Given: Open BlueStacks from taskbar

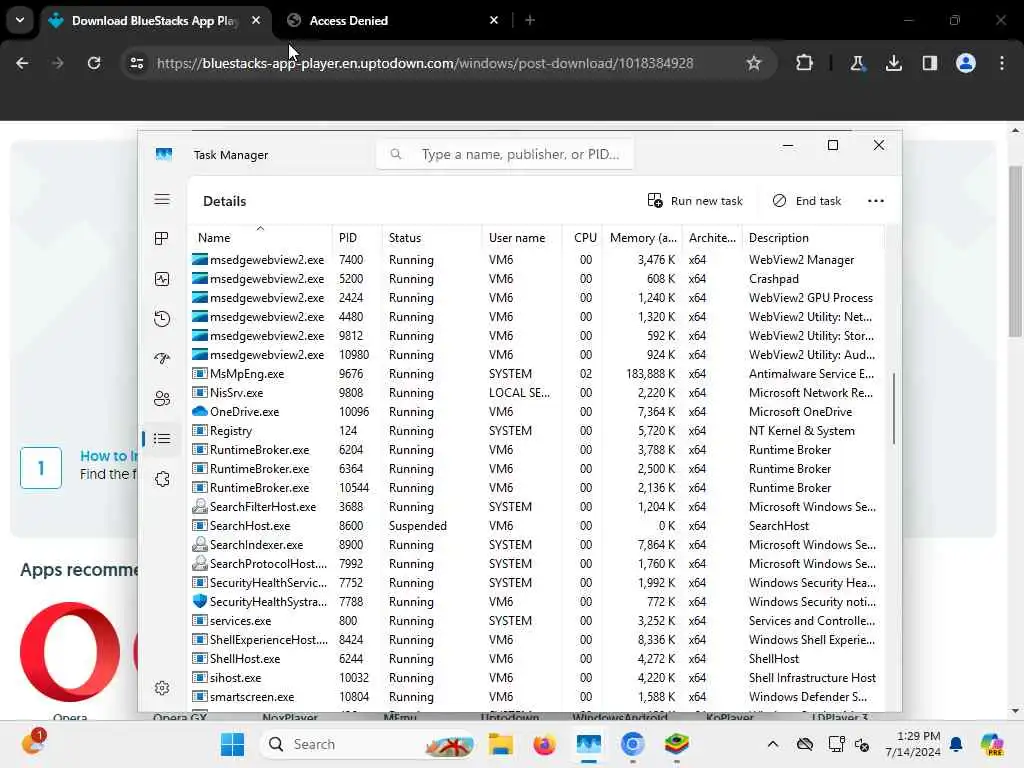Looking at the screenshot, I should pos(677,744).
